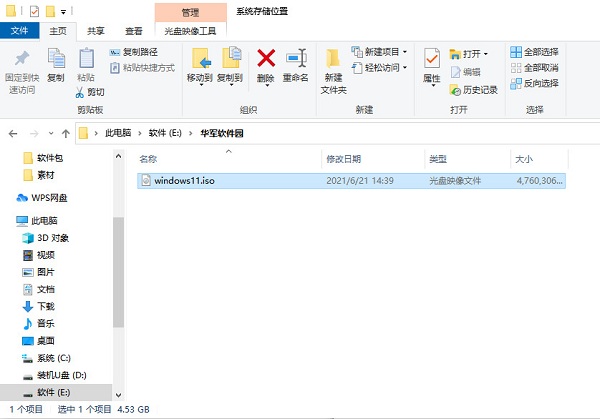Click the red Delete X icon
Viewport: 600px width, 419px height.
[266, 58]
